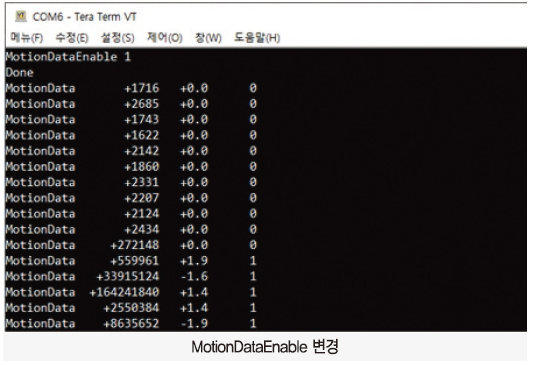Image resolution: width=537 pixels, height=366 pixels.
Task: Open the 도움말(H) menu
Action: (257, 37)
